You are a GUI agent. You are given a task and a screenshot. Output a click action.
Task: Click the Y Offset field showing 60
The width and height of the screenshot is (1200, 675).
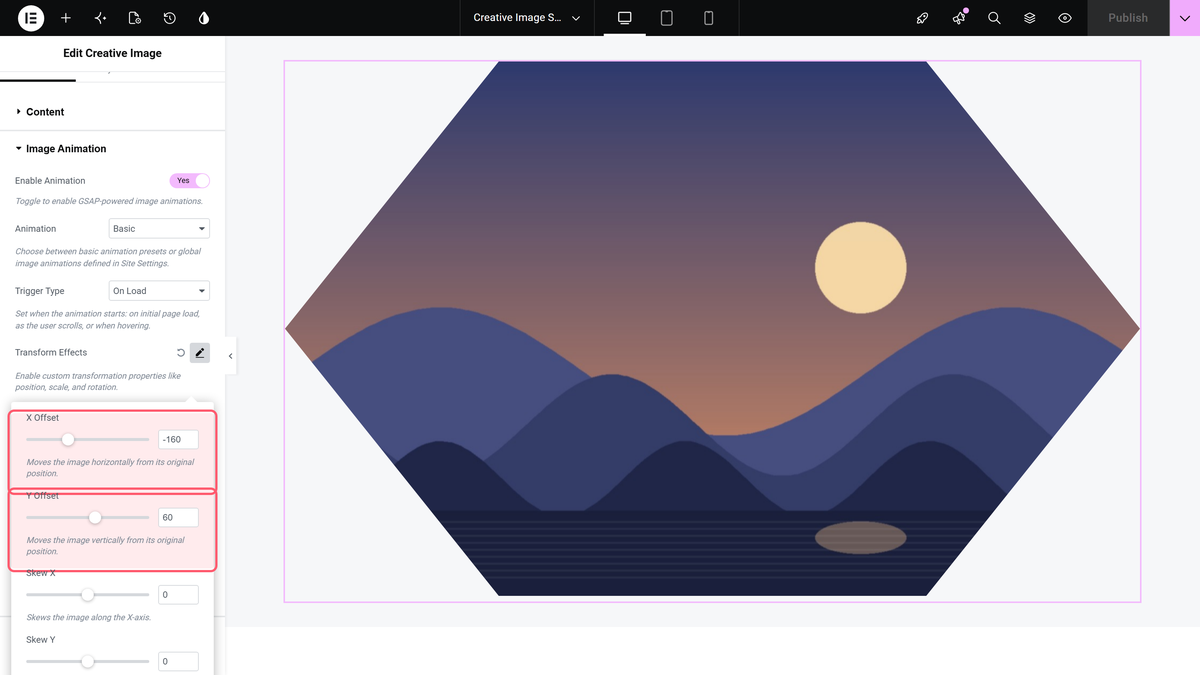point(178,518)
